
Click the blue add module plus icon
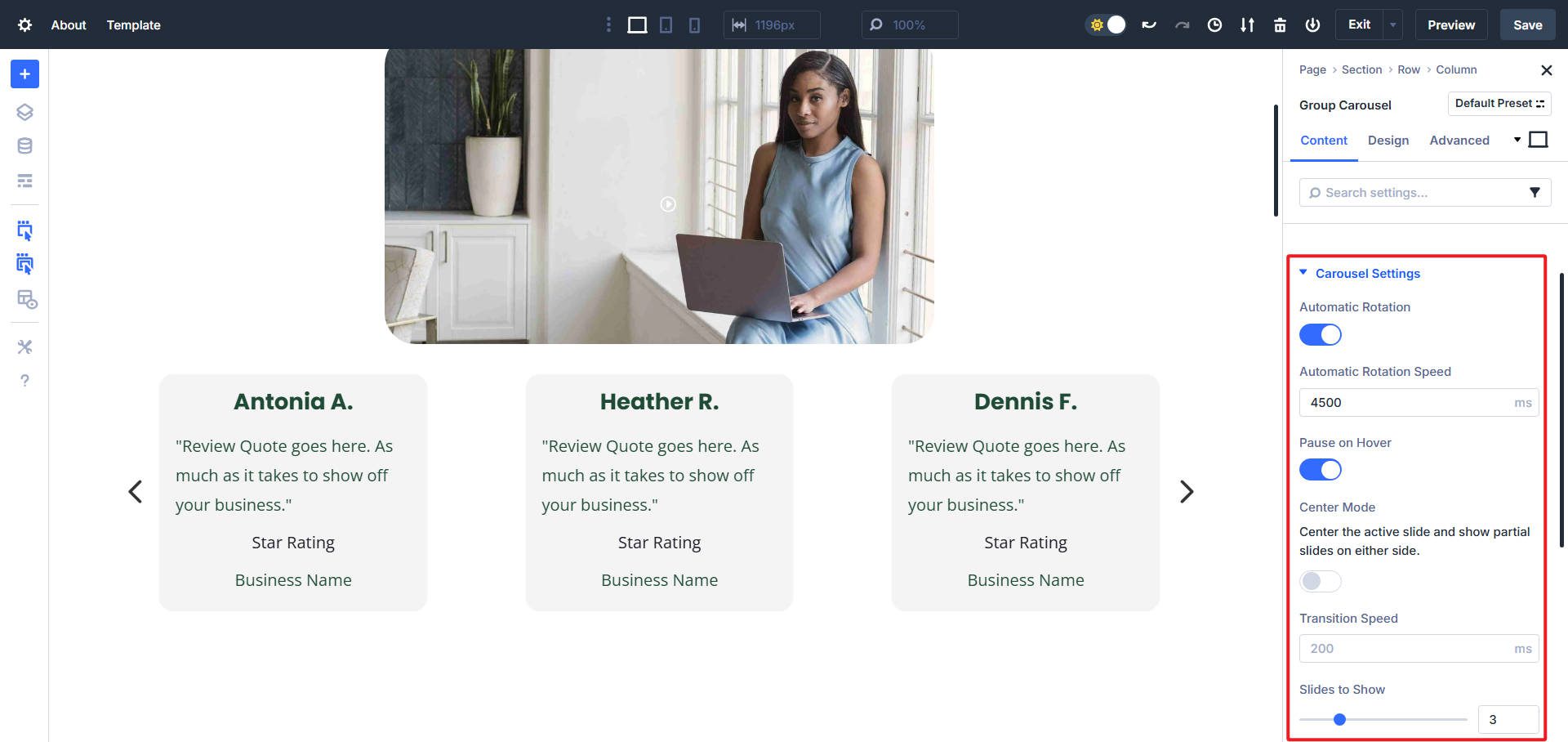(24, 74)
